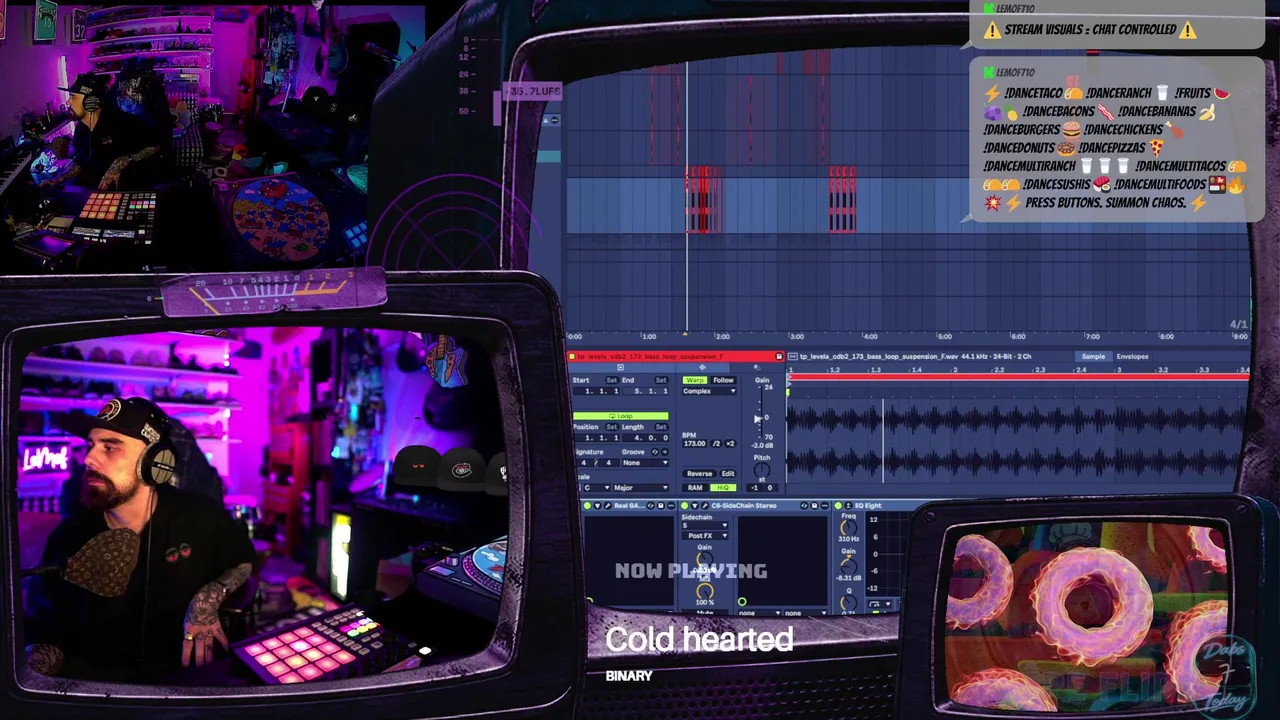Screen dimensions: 1280x720
Task: Open the third clip panel tab icon
Action: 757,367
